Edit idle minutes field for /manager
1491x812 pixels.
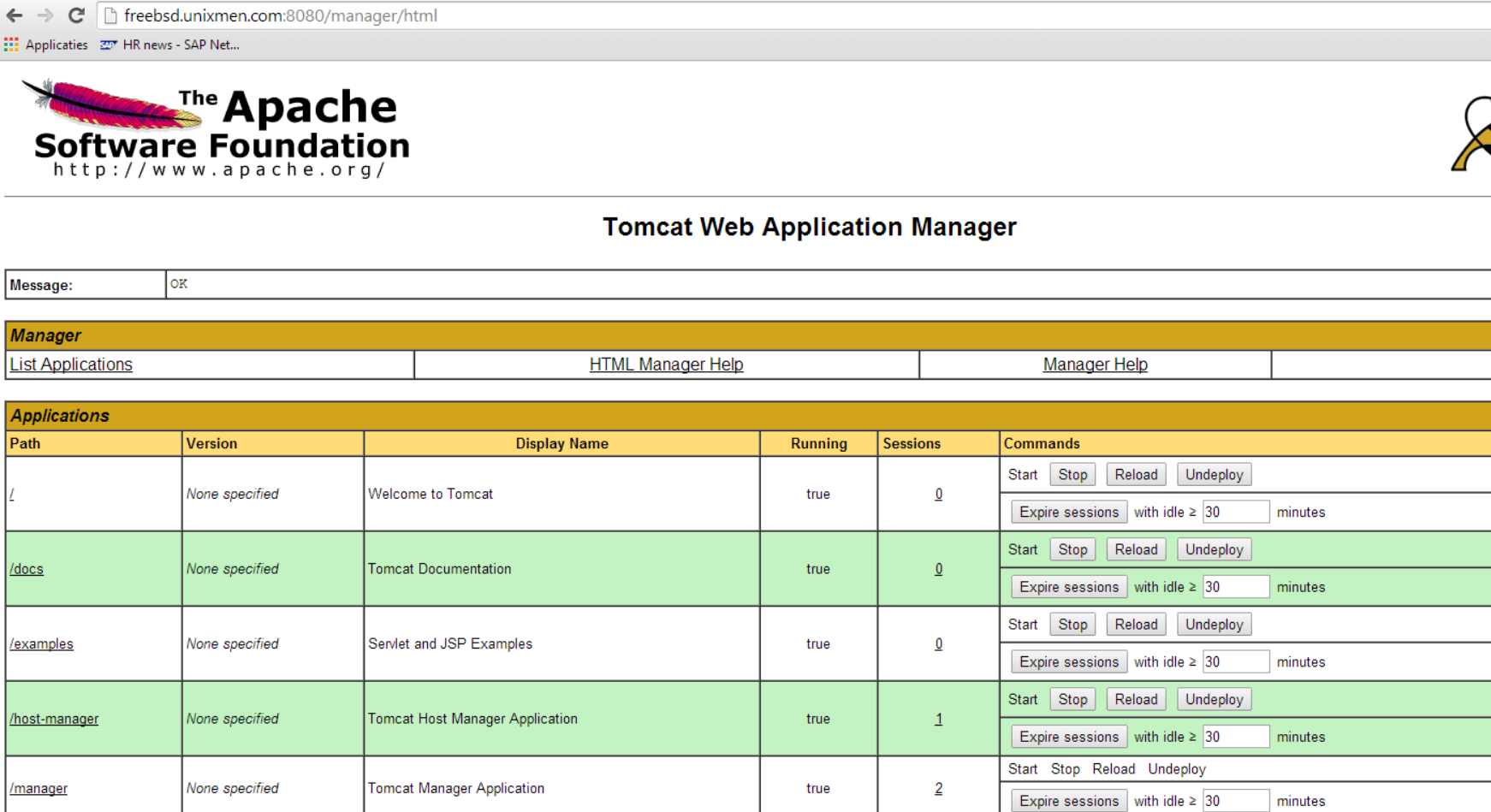1235,801
